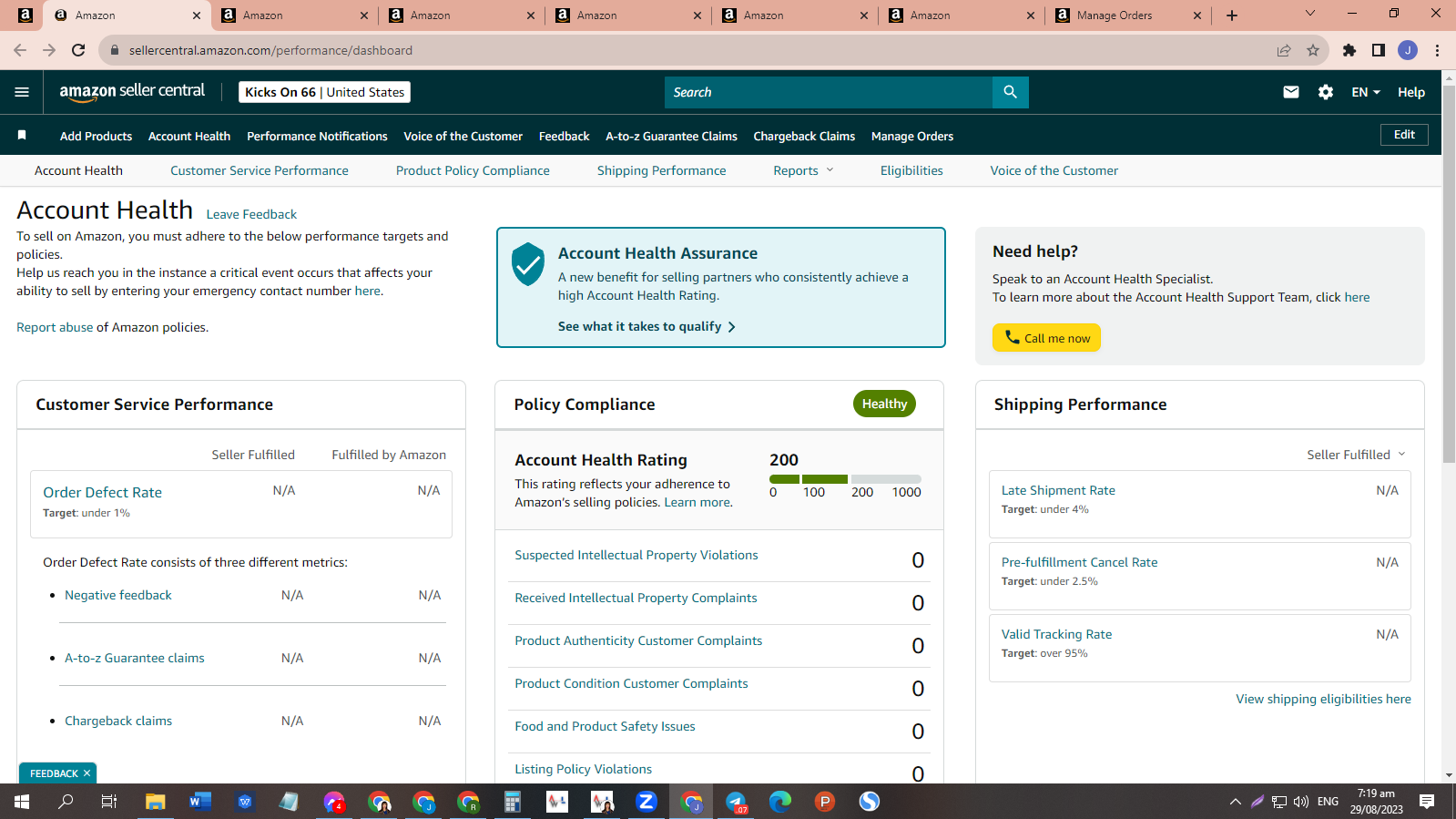Go back using the browser back arrow

(20, 50)
